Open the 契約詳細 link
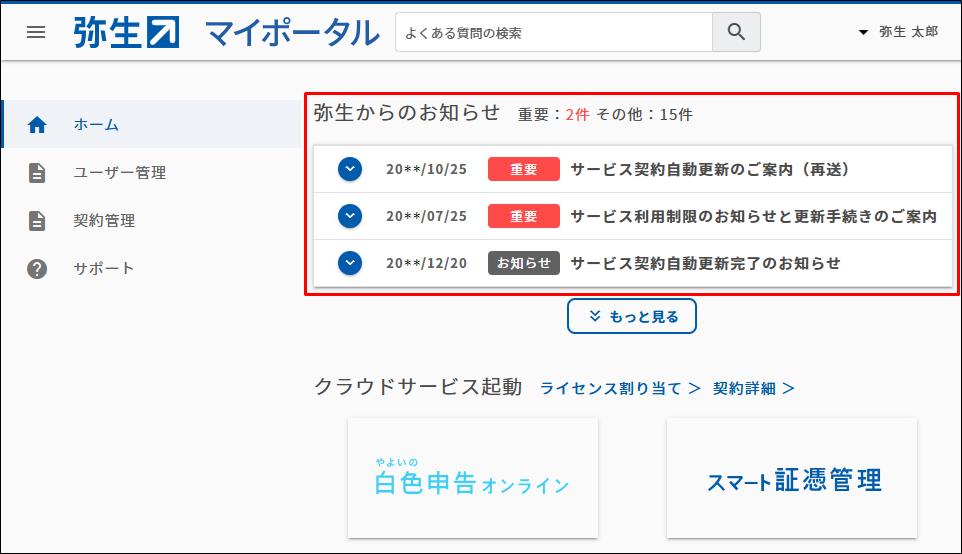This screenshot has width=962, height=554. pos(753,388)
